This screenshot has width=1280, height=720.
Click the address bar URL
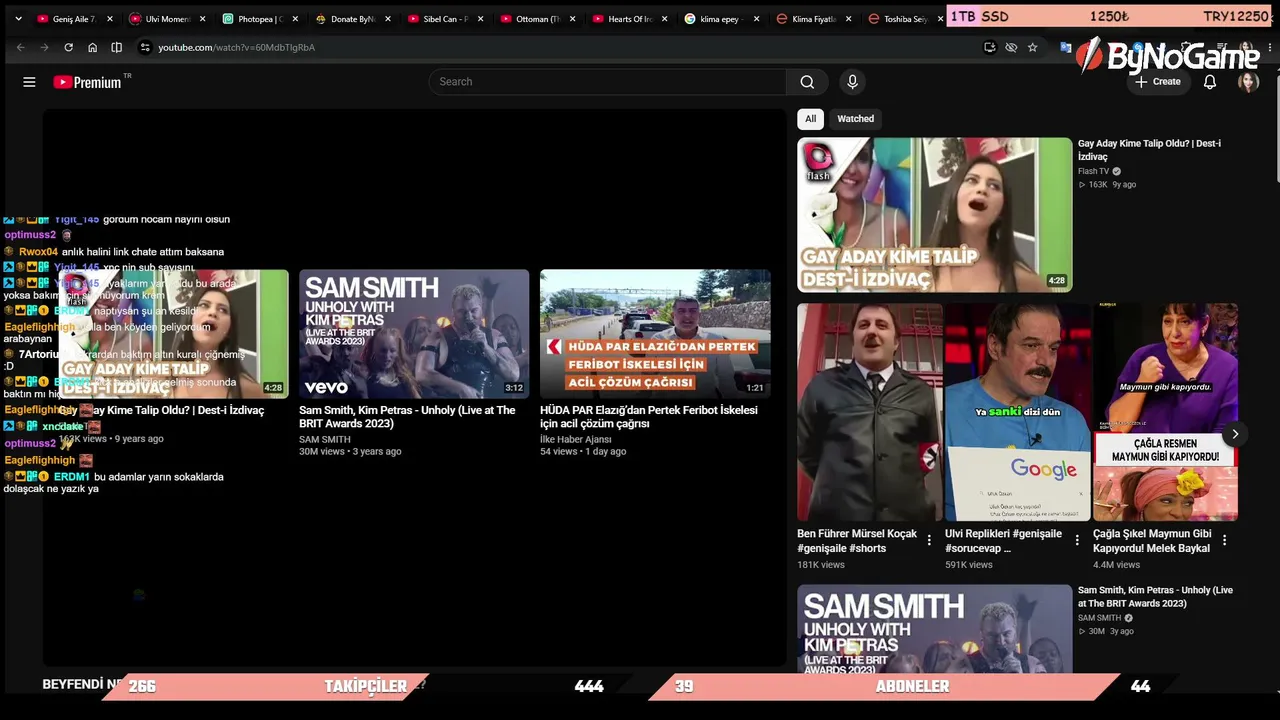coord(236,47)
